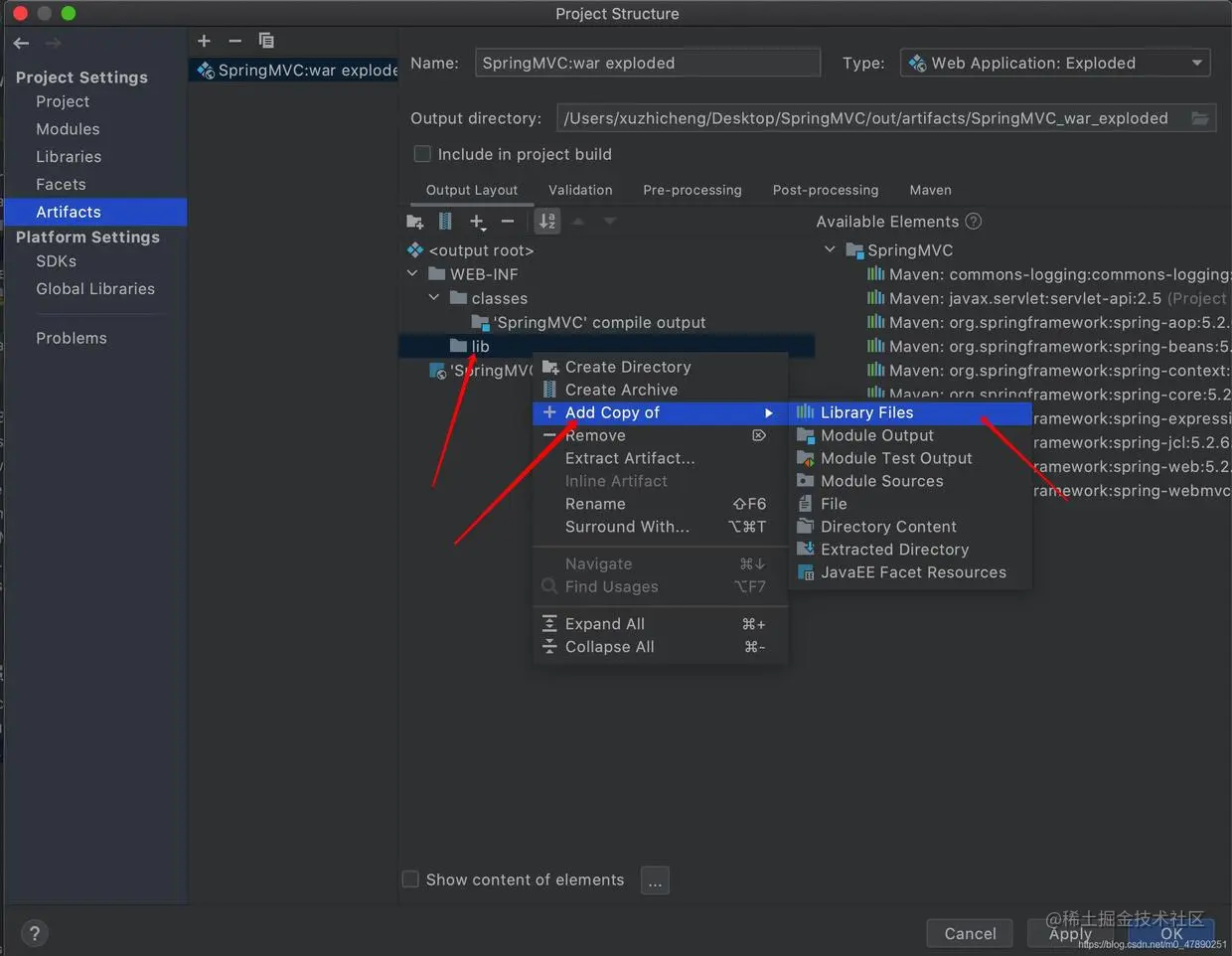Collapse SpringMVC node in Available Elements
Image resolution: width=1232 pixels, height=956 pixels.
coord(830,249)
